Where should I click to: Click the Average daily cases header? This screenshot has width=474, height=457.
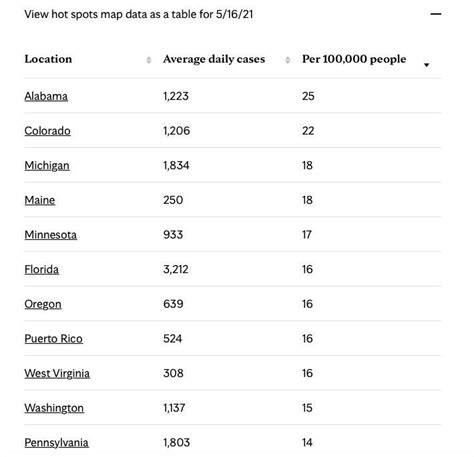click(214, 59)
